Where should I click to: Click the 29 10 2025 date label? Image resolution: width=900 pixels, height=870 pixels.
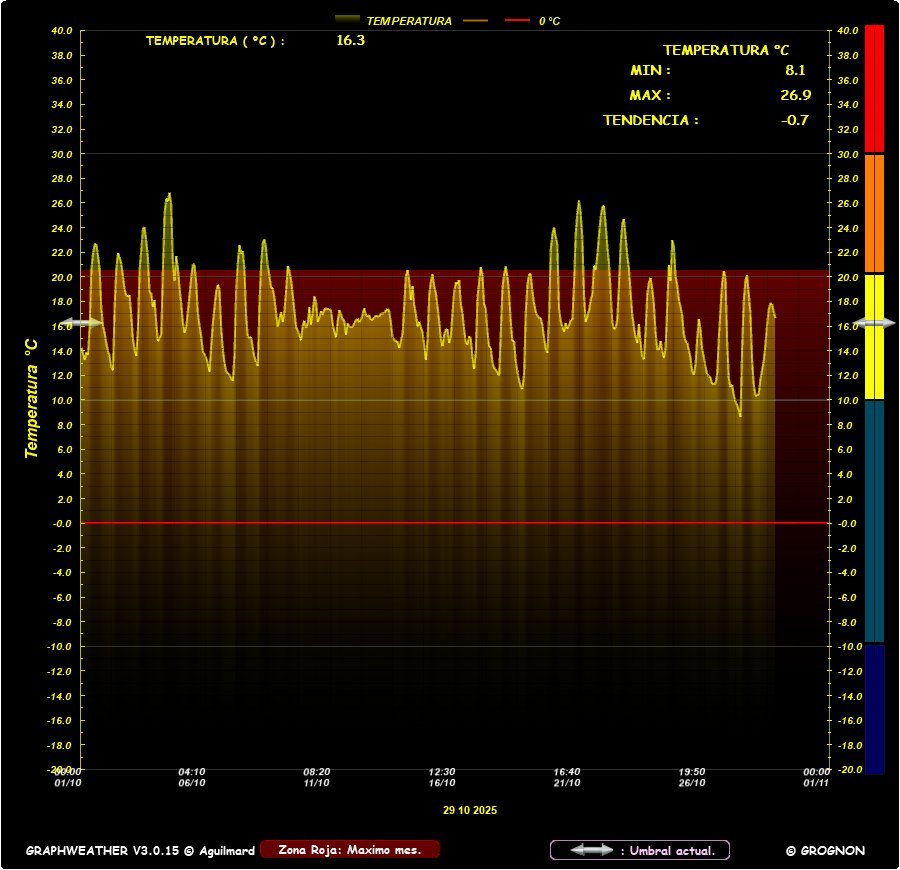coord(470,810)
